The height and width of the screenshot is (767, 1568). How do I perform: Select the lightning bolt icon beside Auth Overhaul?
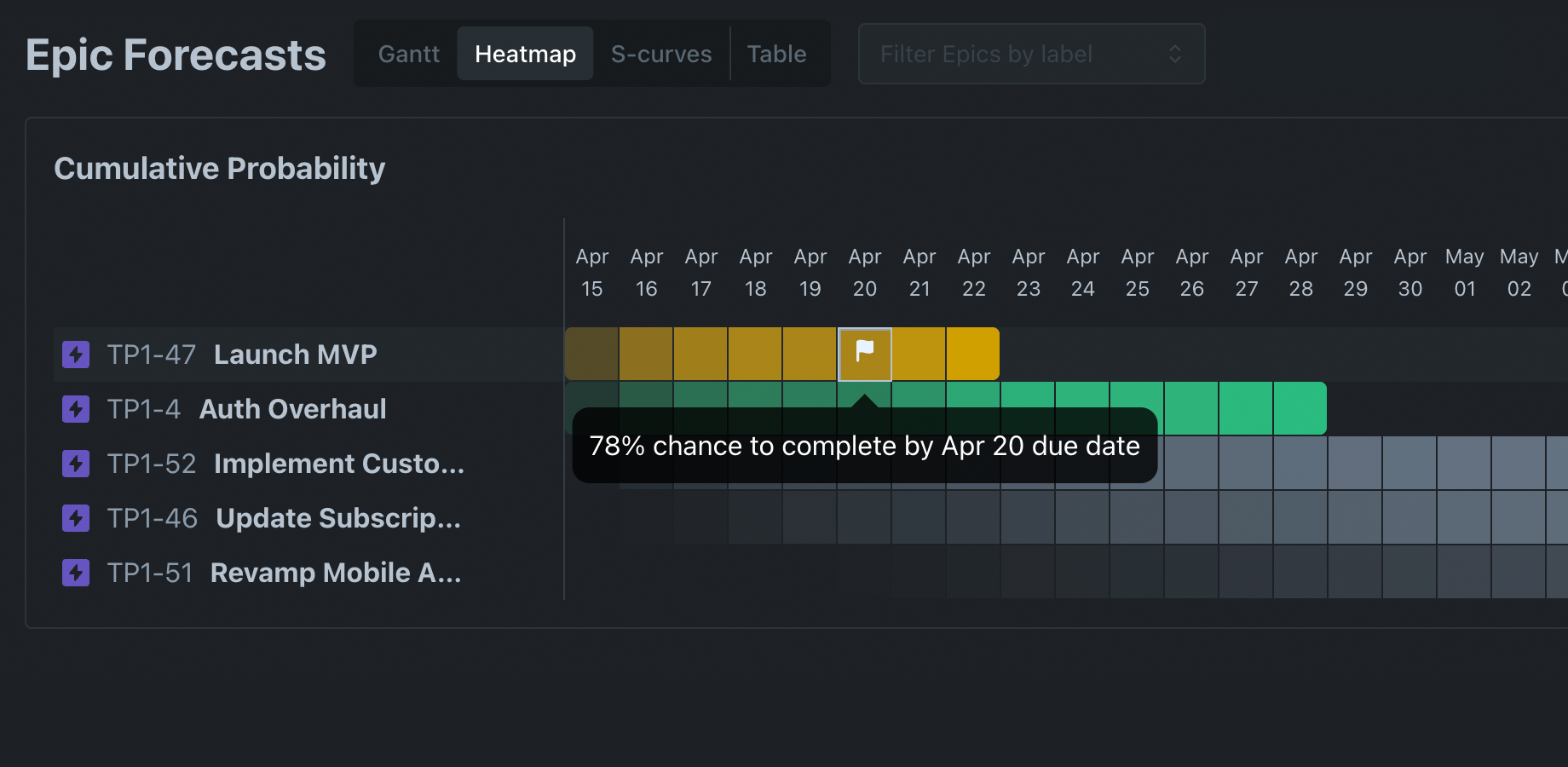coord(76,408)
